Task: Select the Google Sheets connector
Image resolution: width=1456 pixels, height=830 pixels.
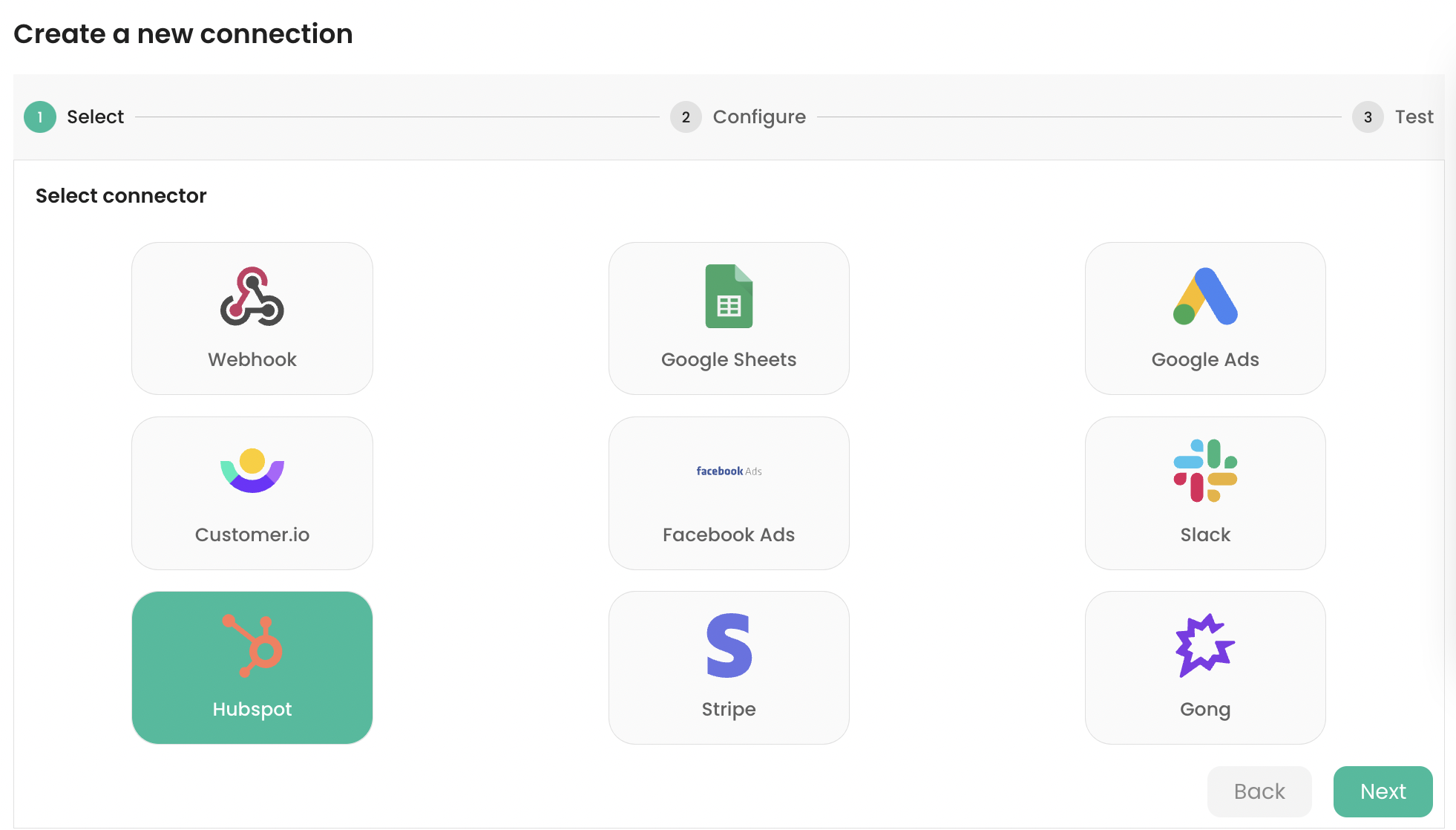Action: [x=729, y=318]
